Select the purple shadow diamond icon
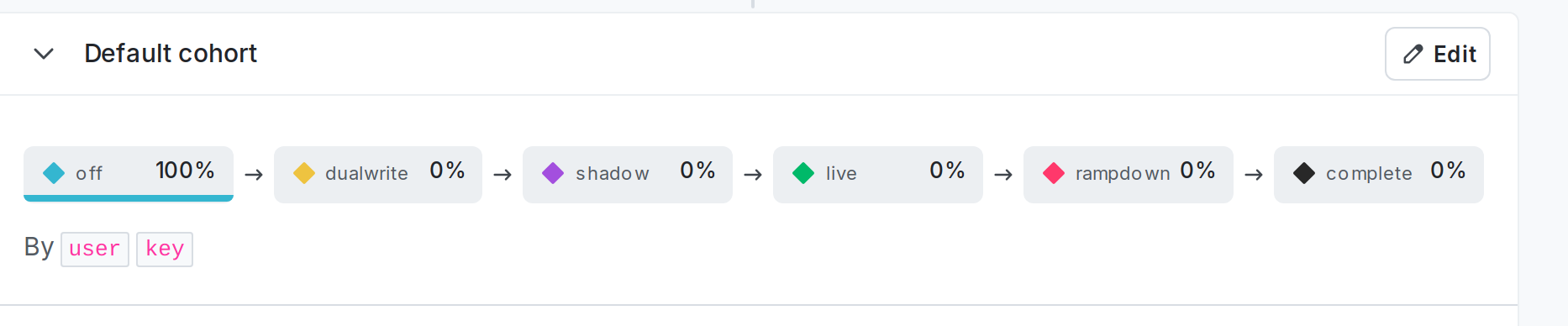The height and width of the screenshot is (326, 1568). tap(553, 173)
